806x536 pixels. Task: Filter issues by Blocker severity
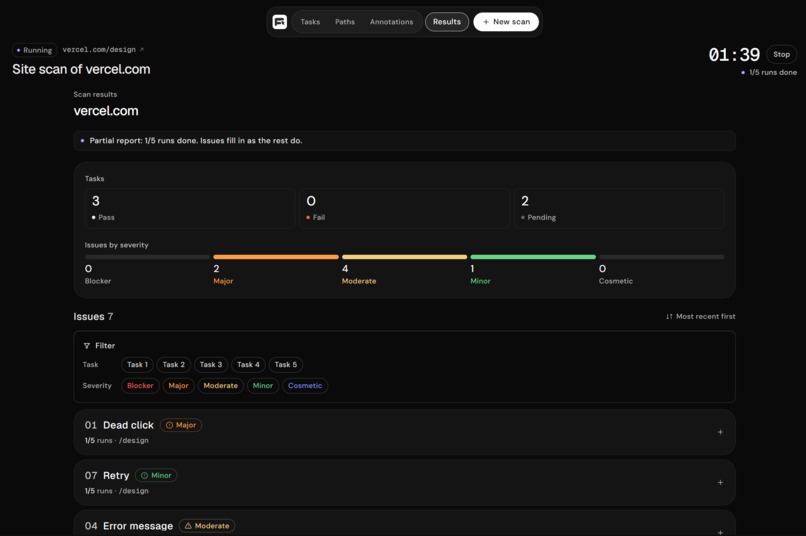click(x=140, y=385)
